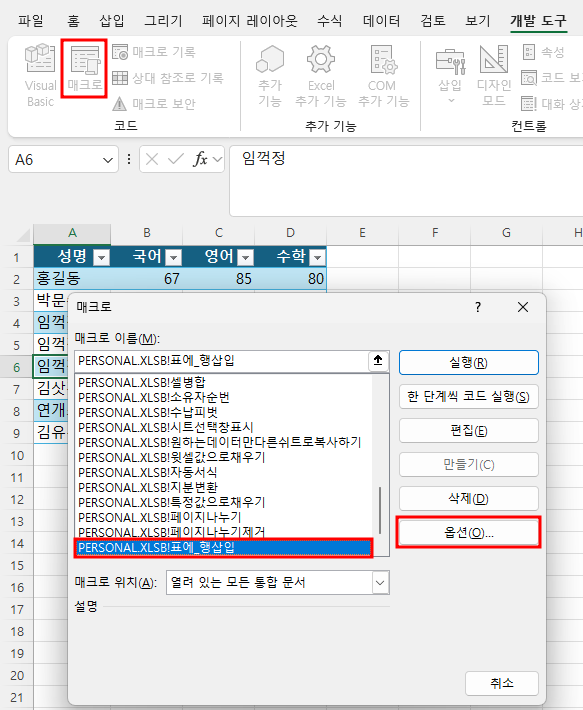This screenshot has width=583, height=710.
Task: Click the 삭제(D) delete button
Action: click(468, 499)
